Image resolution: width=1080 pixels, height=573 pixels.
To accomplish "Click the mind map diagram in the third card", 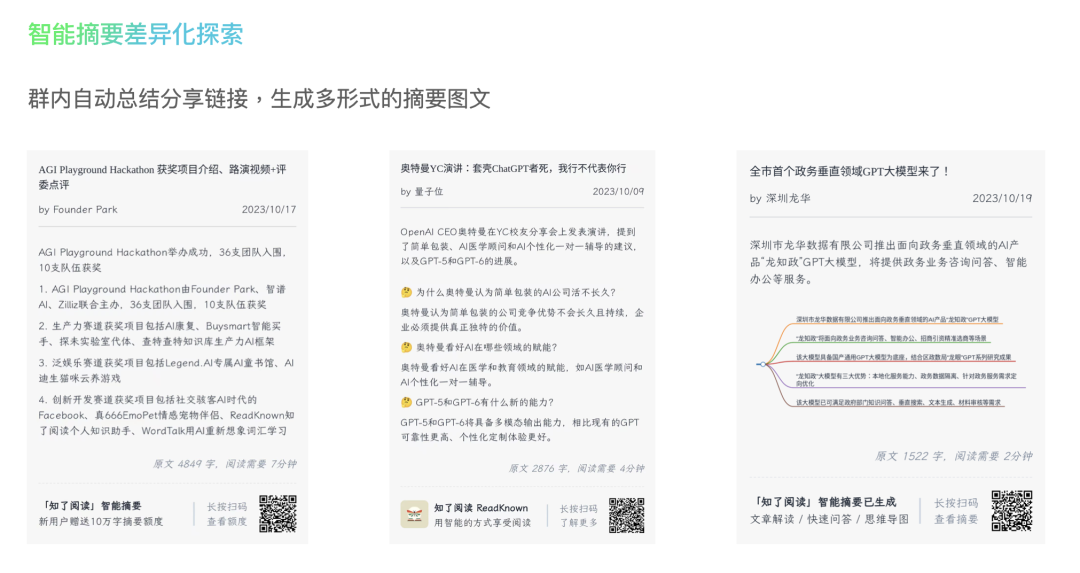I will 891,361.
